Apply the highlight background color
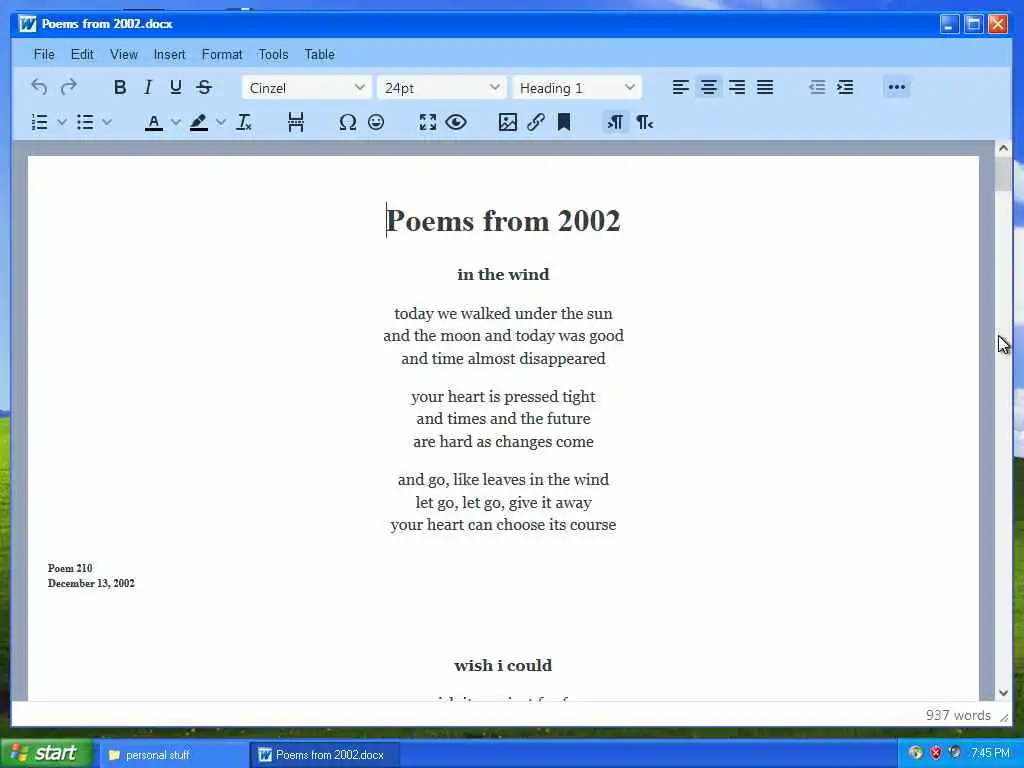The height and width of the screenshot is (768, 1024). coord(199,122)
